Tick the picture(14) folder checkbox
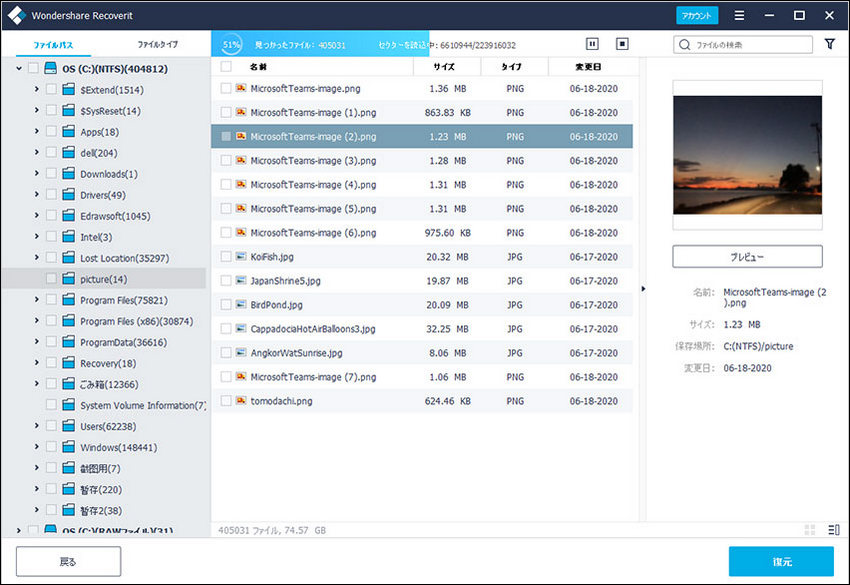The width and height of the screenshot is (850, 585). coord(51,279)
